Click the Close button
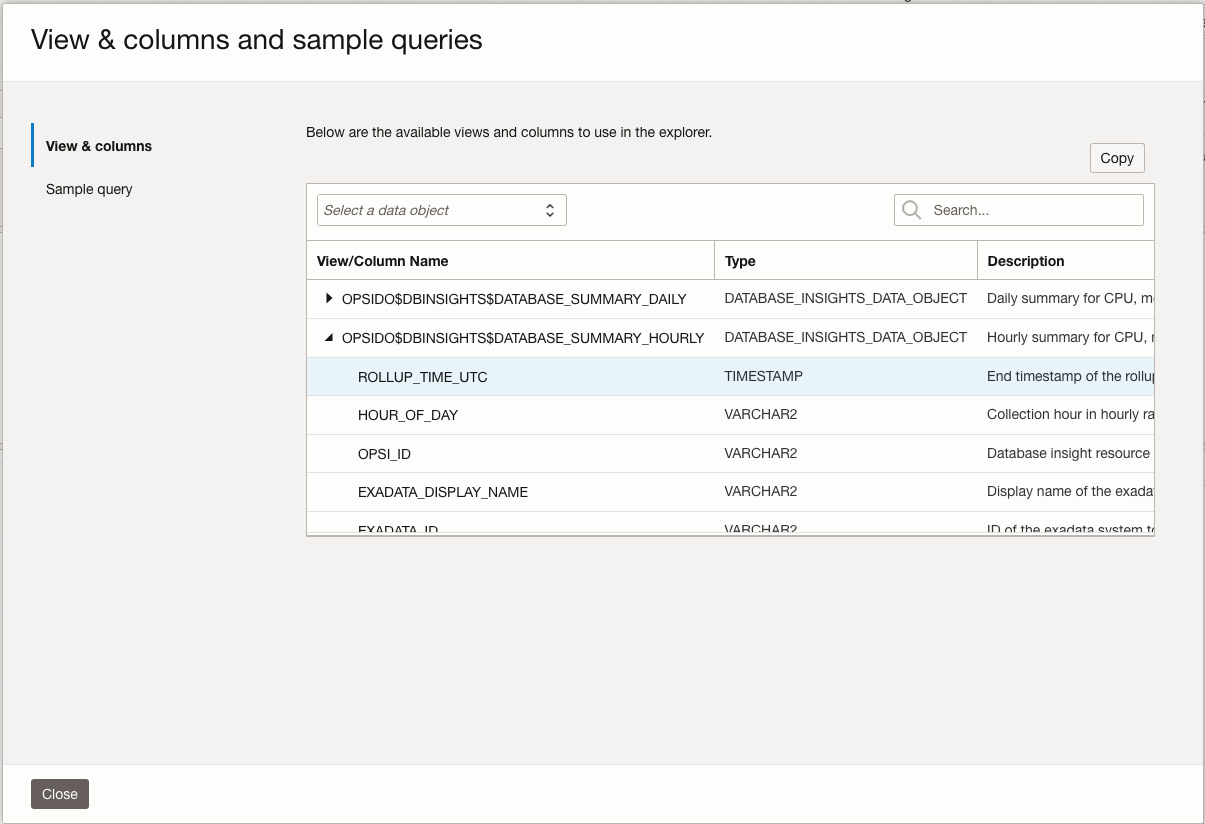This screenshot has width=1205, height=824. click(60, 794)
